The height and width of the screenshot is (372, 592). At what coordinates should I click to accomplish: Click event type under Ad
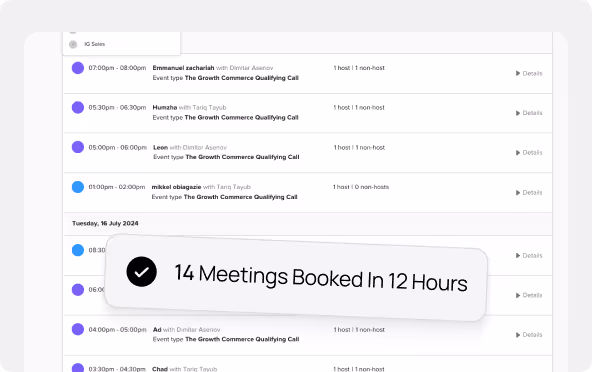pyautogui.click(x=226, y=340)
